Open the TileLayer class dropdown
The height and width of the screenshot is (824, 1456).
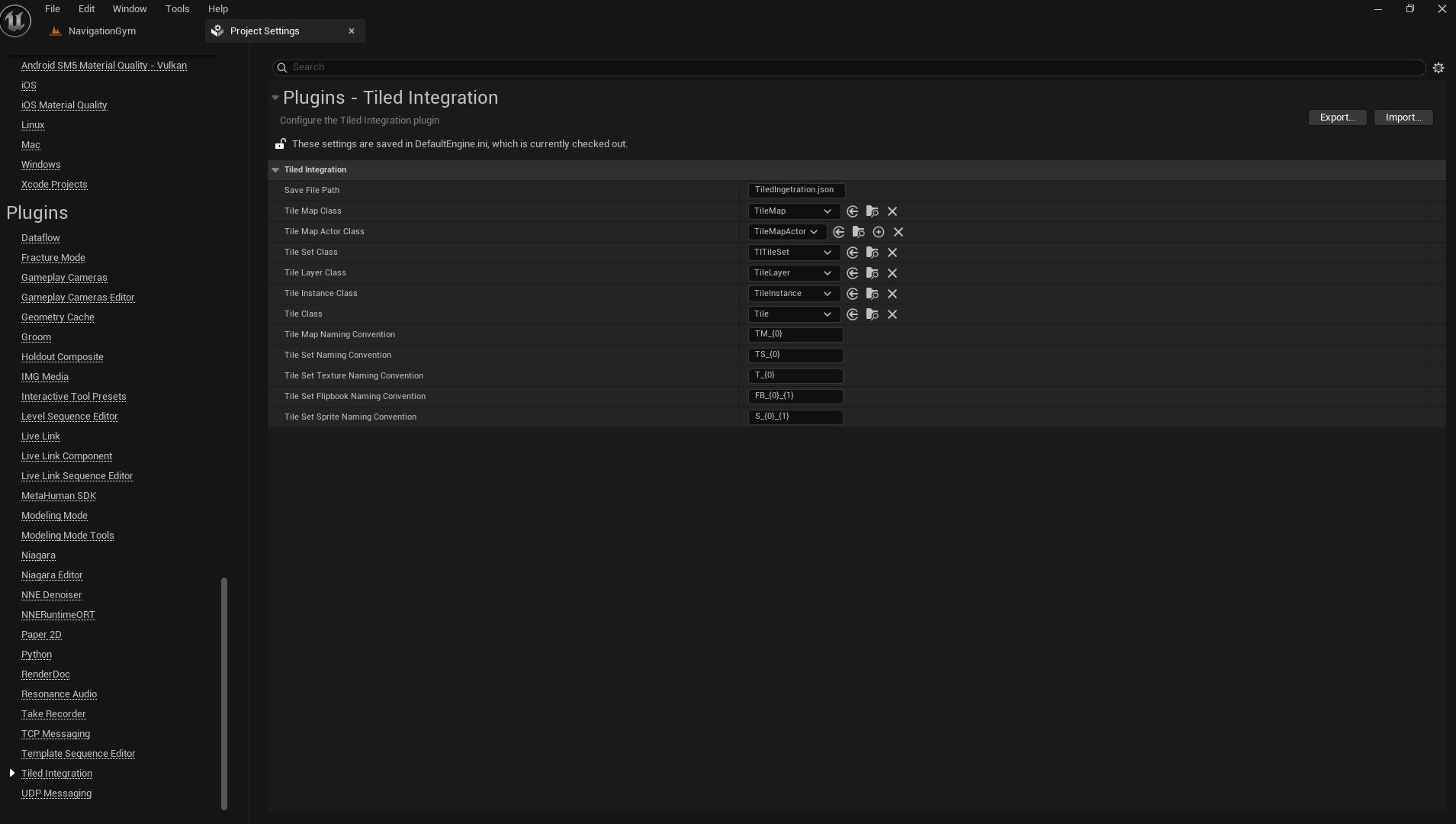tap(794, 273)
